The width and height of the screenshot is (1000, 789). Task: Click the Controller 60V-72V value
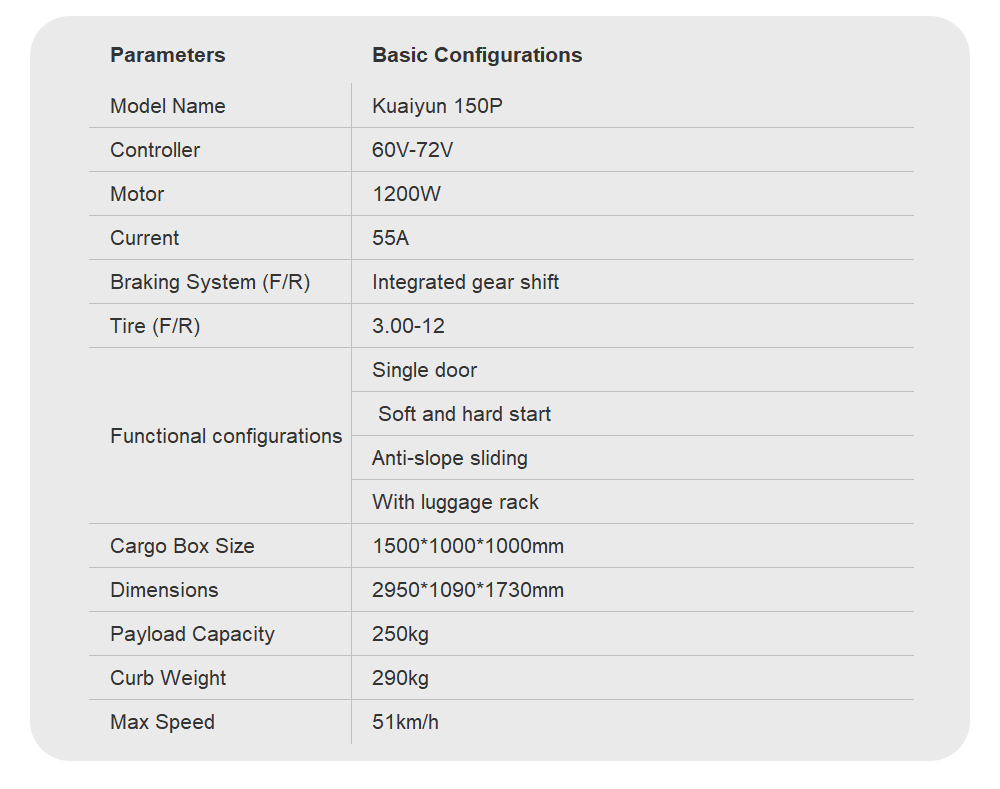413,150
